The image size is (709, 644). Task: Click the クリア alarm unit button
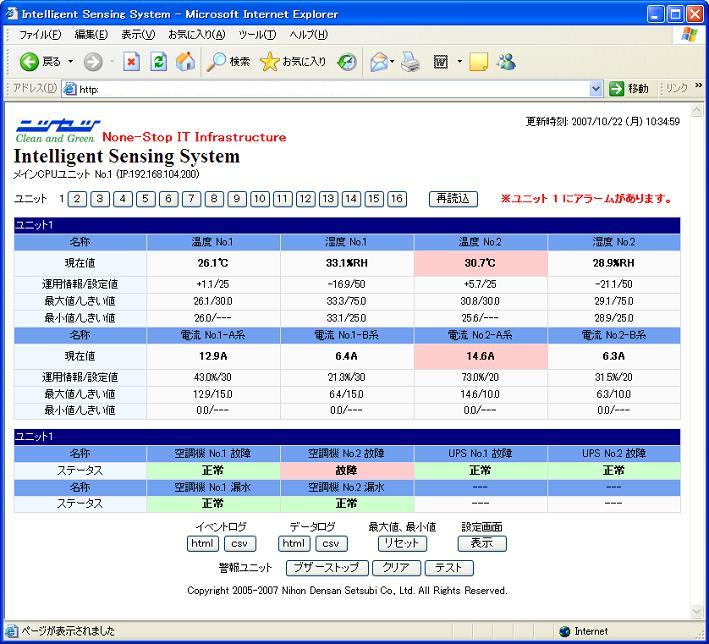(x=397, y=568)
